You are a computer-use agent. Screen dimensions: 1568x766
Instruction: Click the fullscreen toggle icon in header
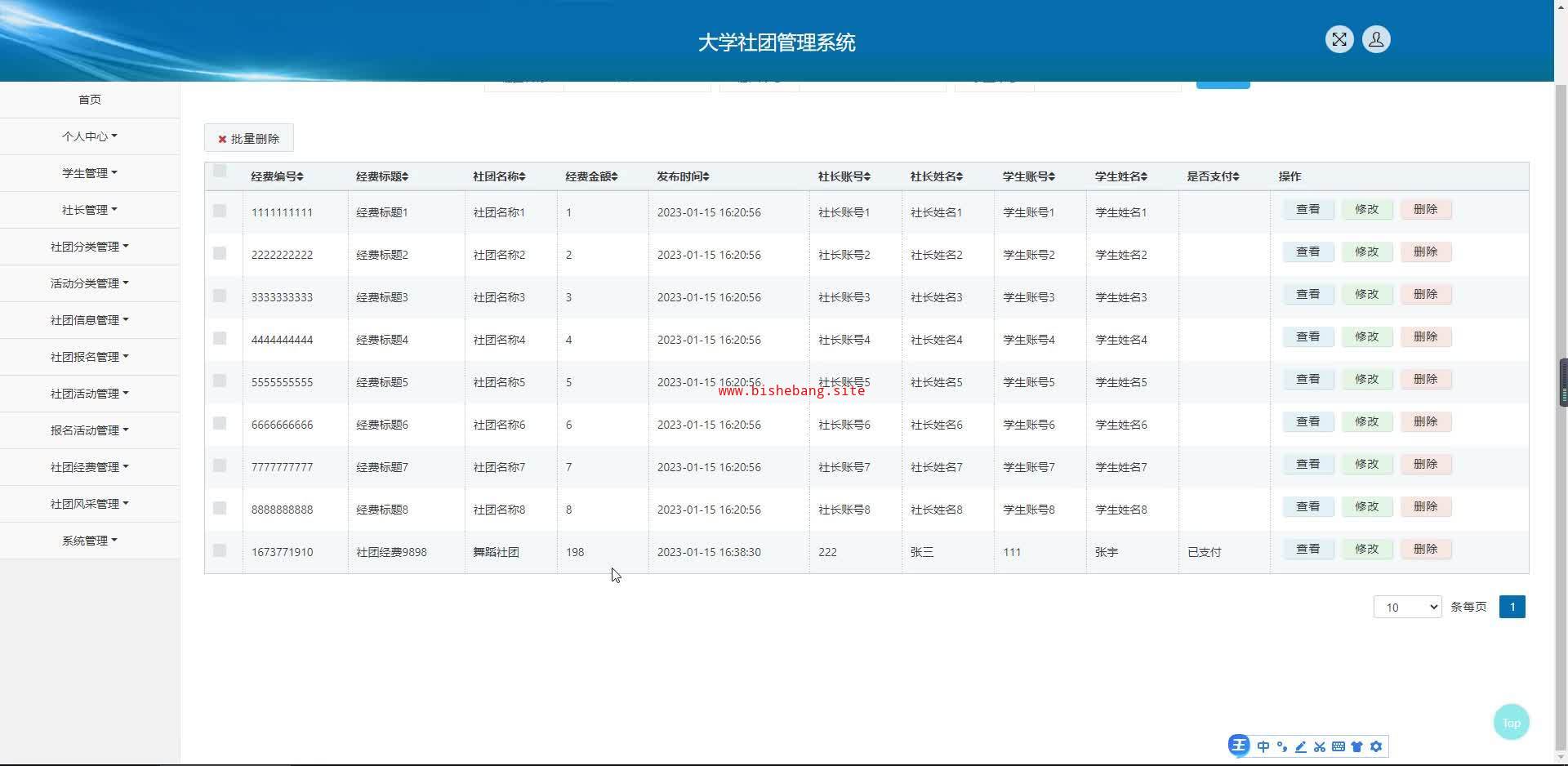1339,39
